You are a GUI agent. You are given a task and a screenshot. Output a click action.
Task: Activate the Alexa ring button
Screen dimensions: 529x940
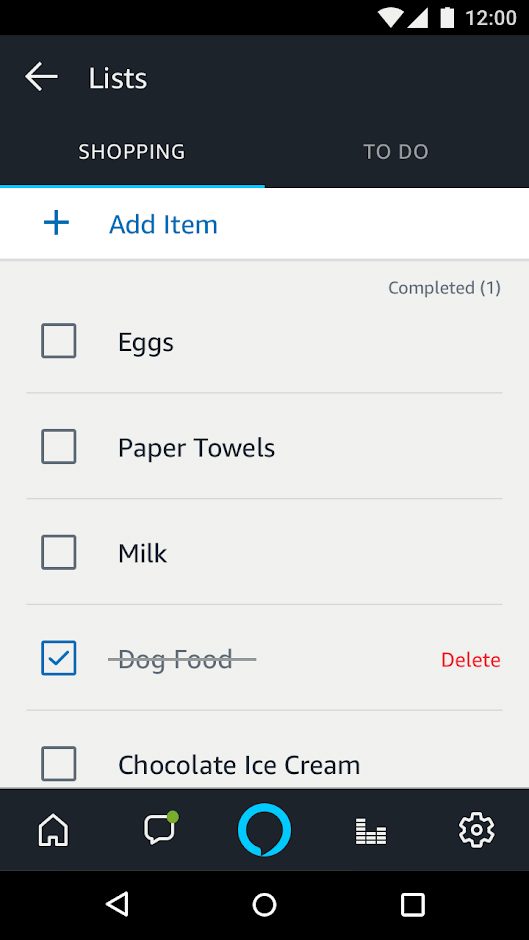(x=264, y=830)
